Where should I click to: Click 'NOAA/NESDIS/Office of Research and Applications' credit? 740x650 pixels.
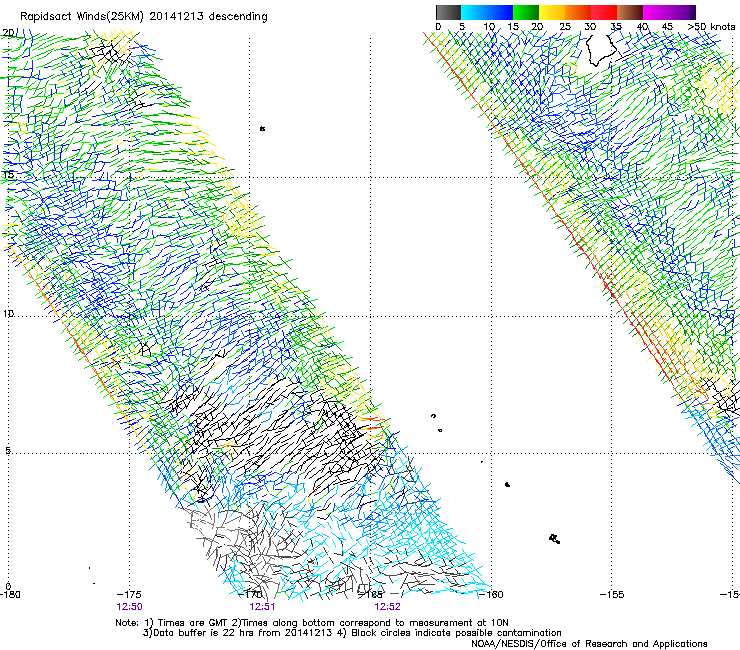(x=589, y=643)
